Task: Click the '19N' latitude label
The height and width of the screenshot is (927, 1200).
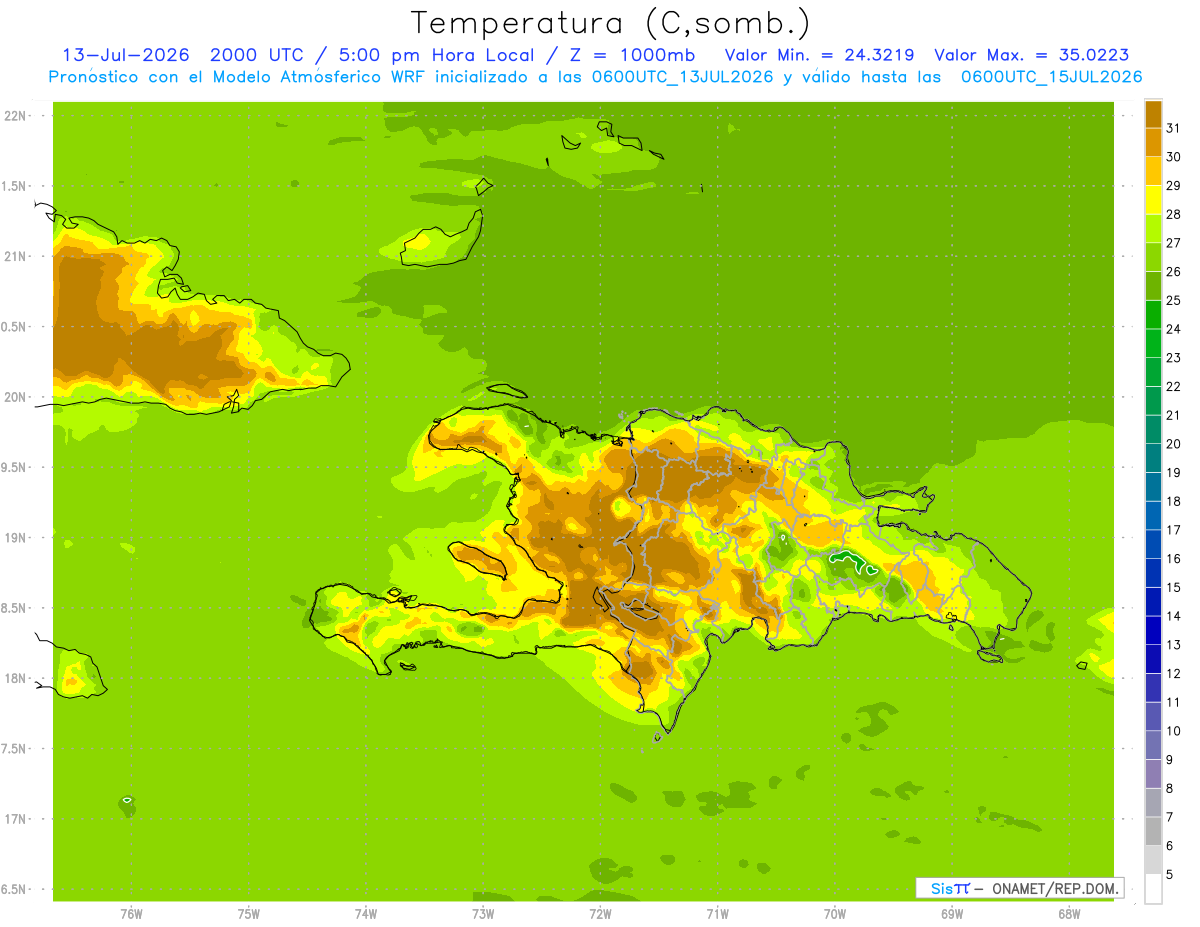Action: 16,537
